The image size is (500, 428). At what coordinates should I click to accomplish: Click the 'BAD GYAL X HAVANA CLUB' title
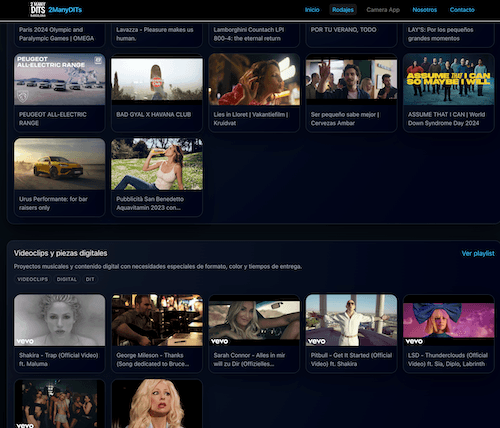[154, 115]
